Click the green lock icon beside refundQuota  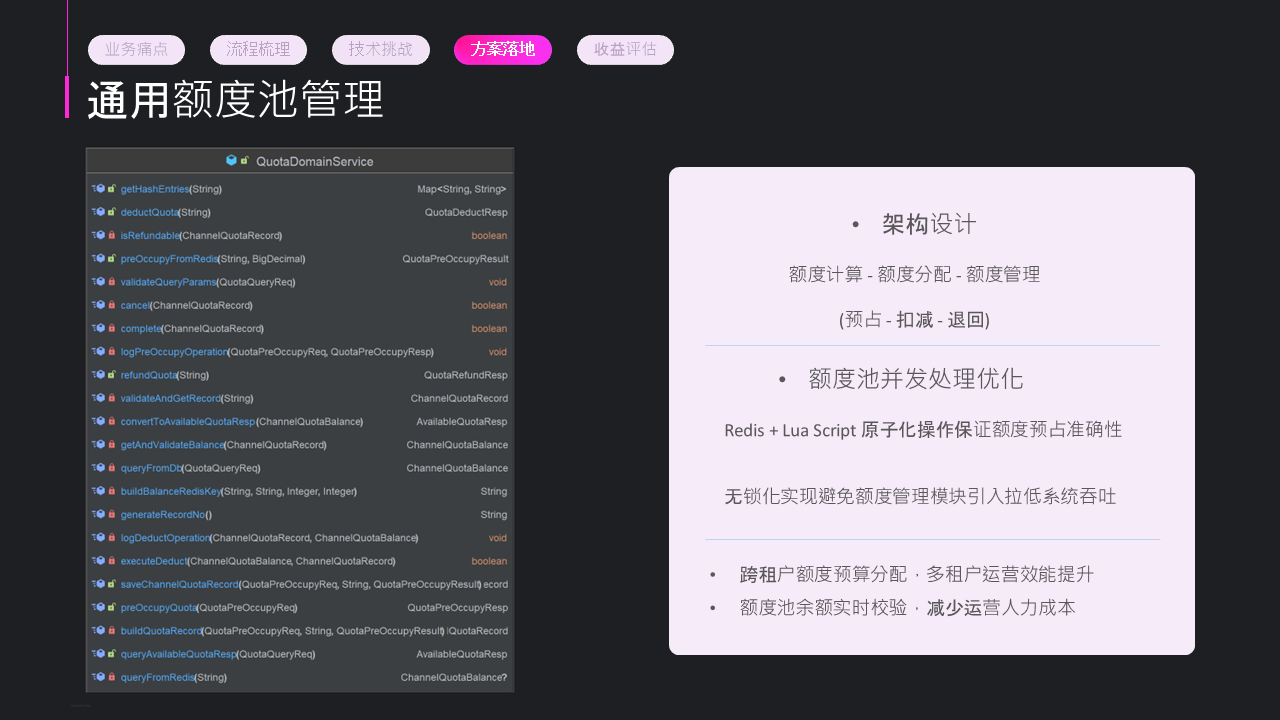(x=112, y=375)
